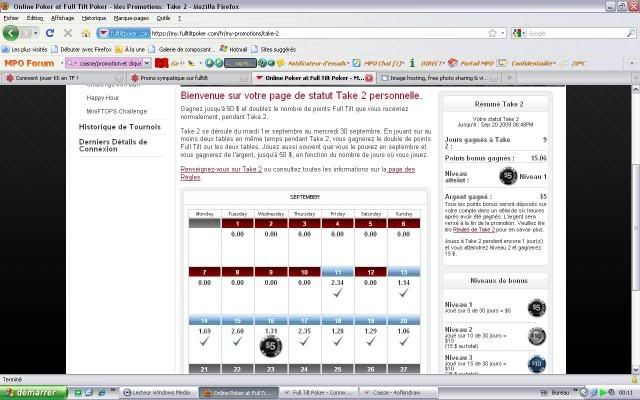This screenshot has width=640, height=400.
Task: Click the checkmark under September 14
Action: click(x=204, y=341)
